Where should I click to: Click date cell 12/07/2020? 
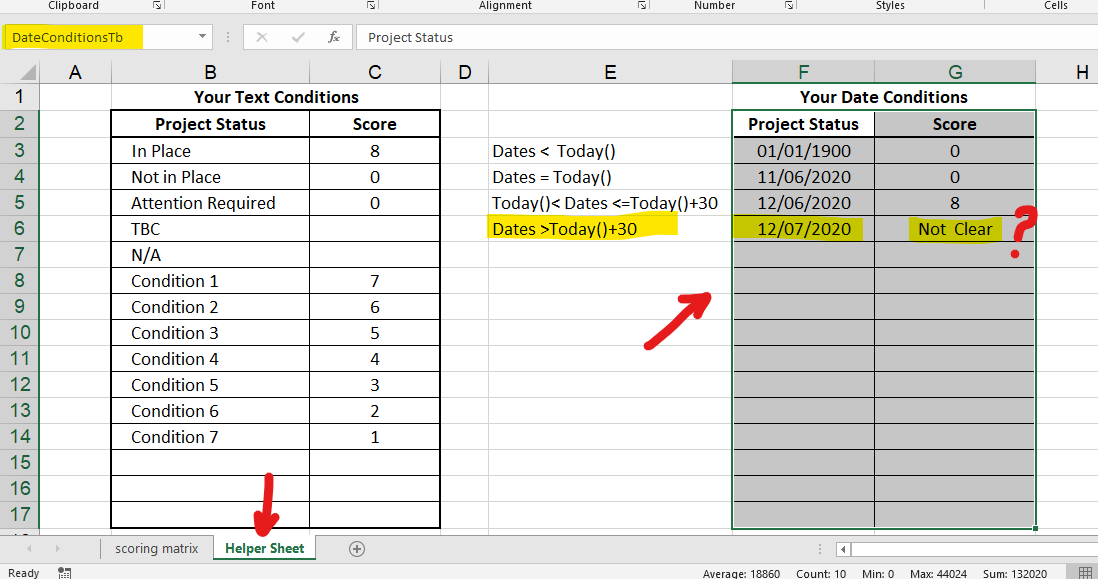pyautogui.click(x=803, y=229)
